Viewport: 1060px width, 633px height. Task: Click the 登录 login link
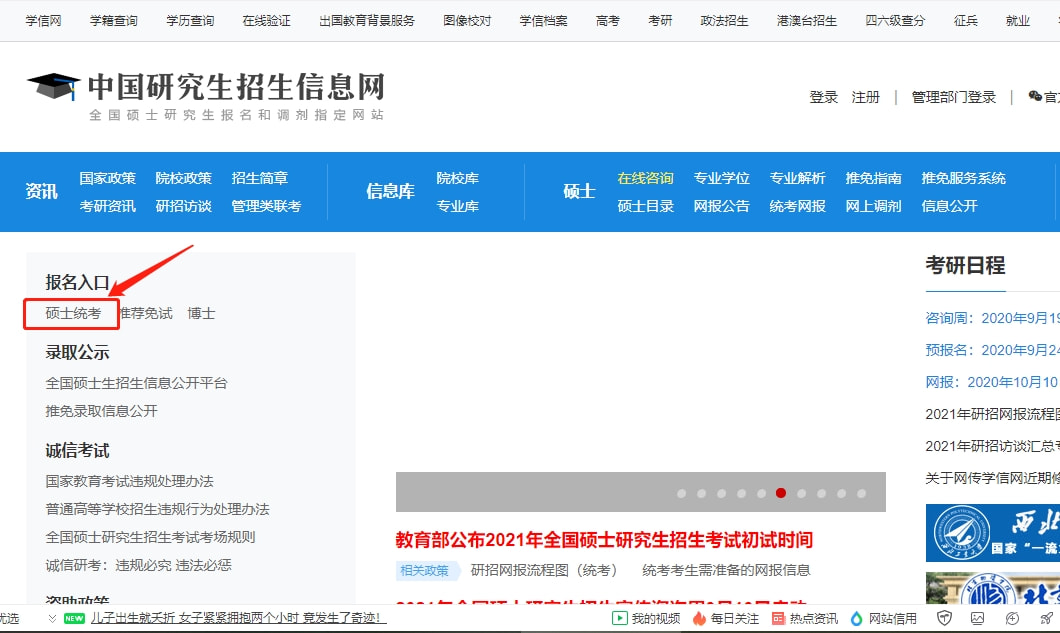(x=823, y=97)
